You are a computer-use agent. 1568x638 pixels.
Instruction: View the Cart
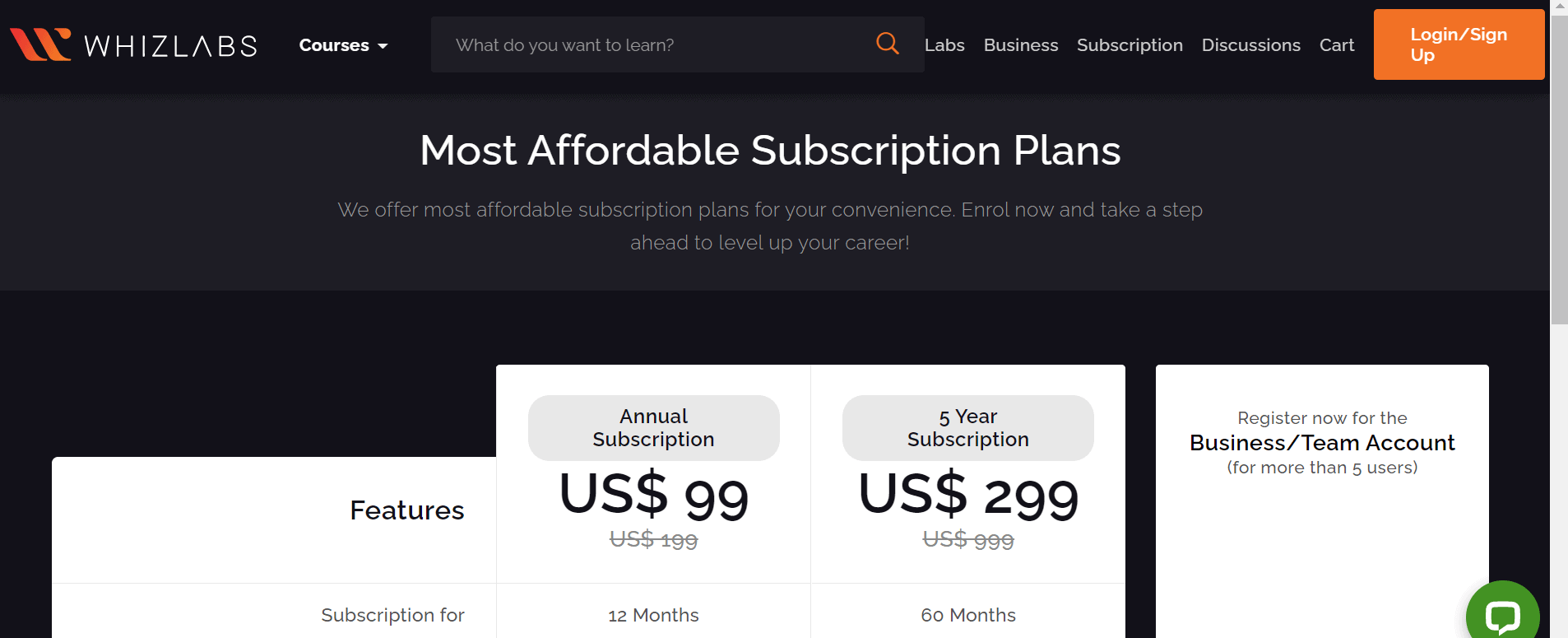click(1337, 45)
